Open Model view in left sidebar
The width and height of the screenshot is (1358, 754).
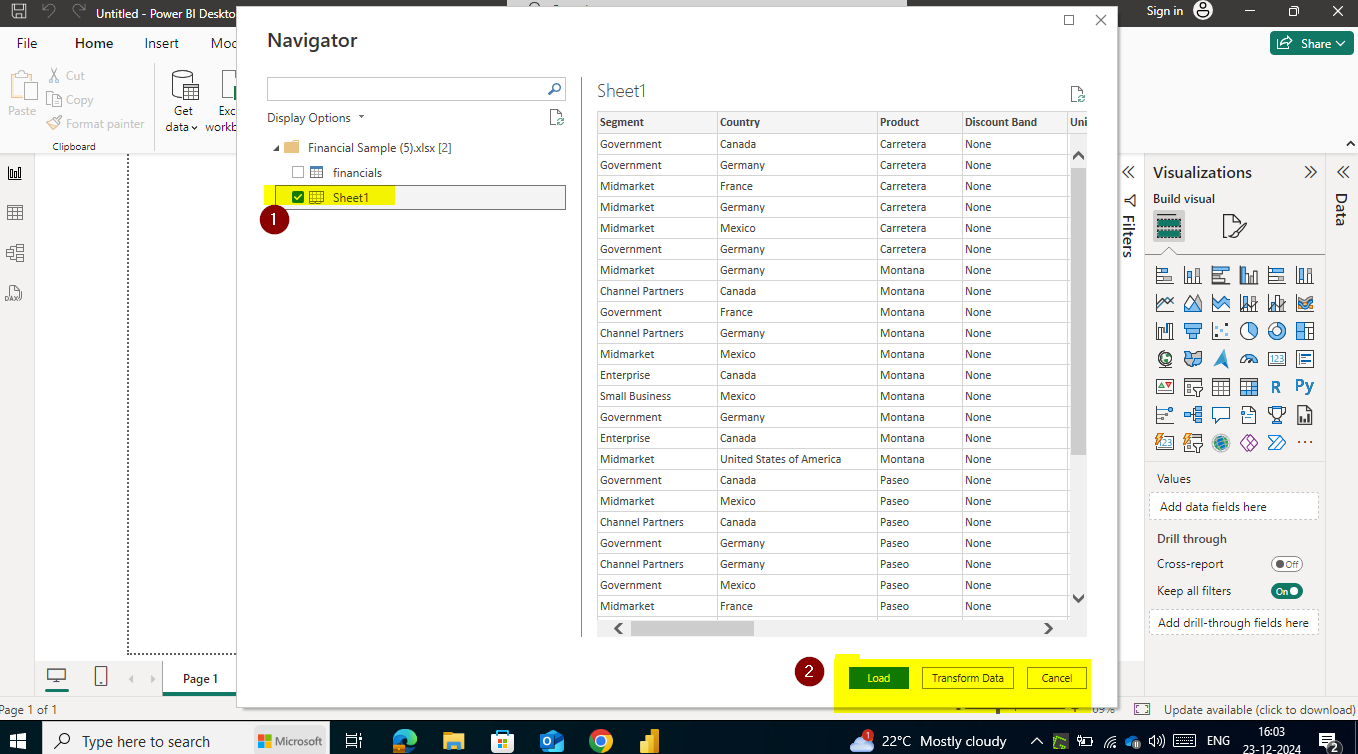coord(15,253)
